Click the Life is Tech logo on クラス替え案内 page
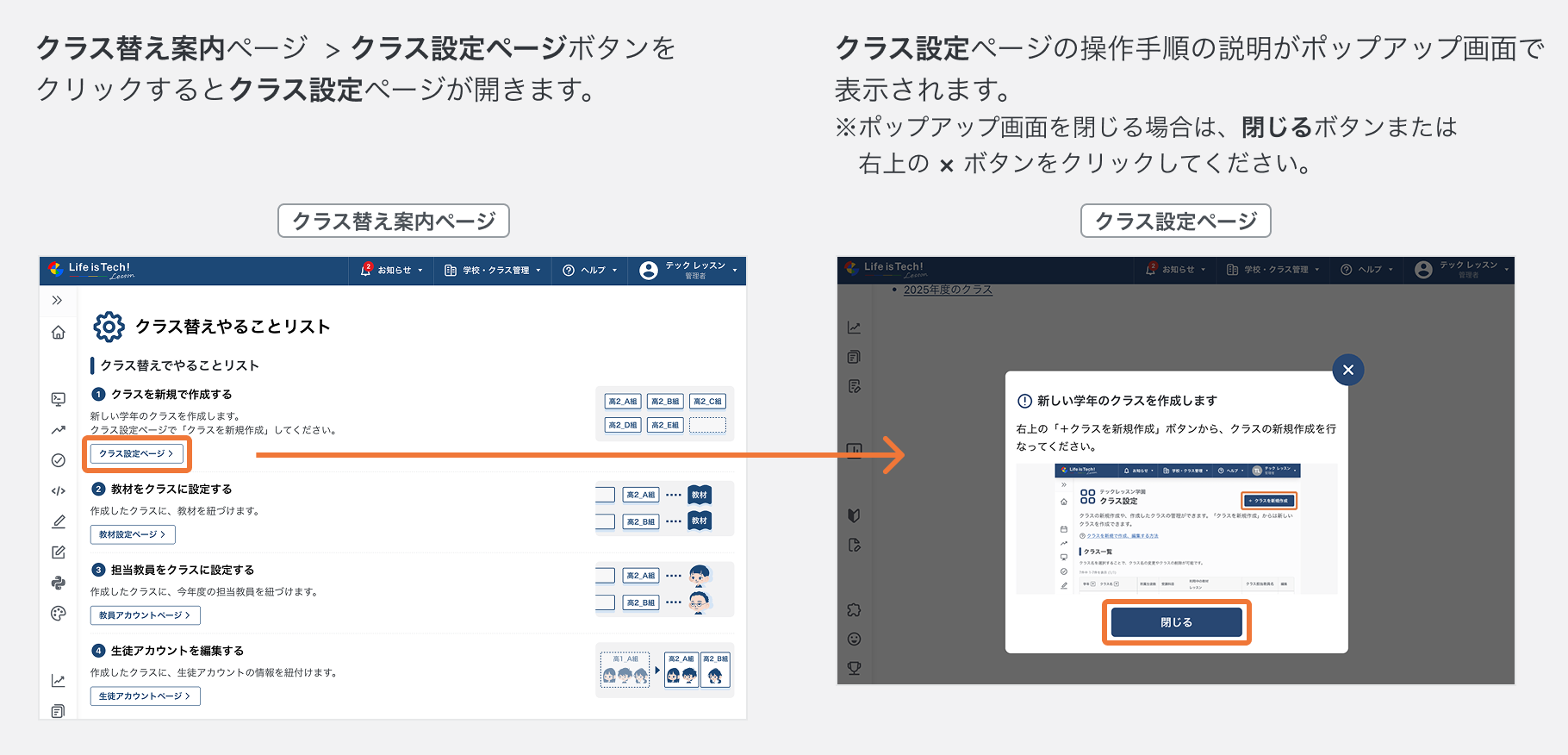 point(91,270)
